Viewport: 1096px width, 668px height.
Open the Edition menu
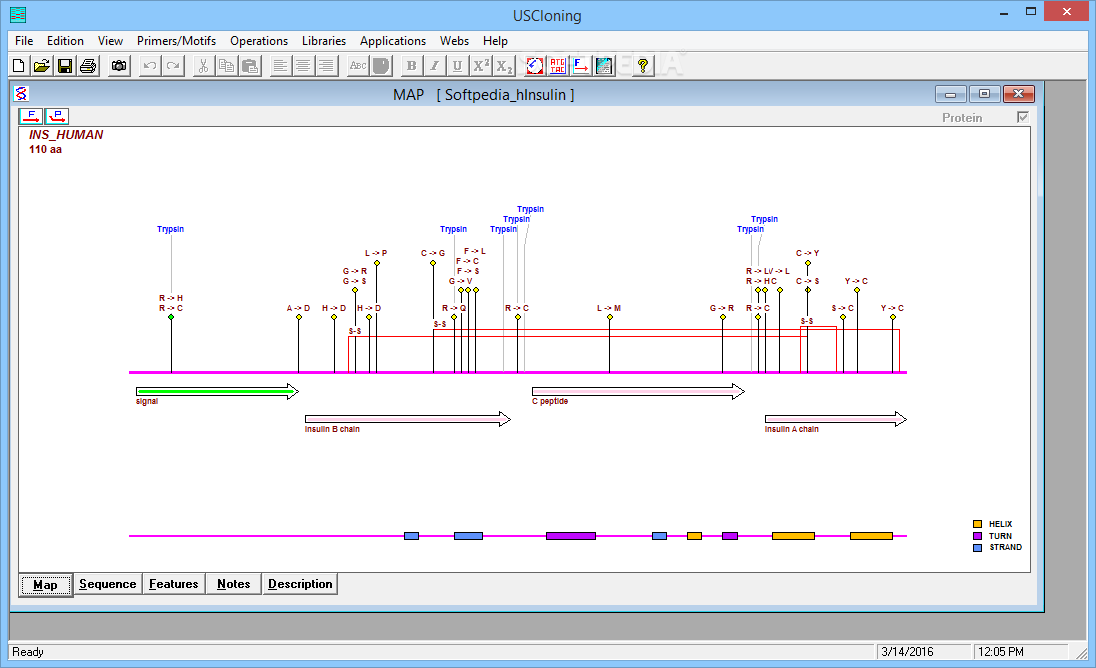click(65, 41)
